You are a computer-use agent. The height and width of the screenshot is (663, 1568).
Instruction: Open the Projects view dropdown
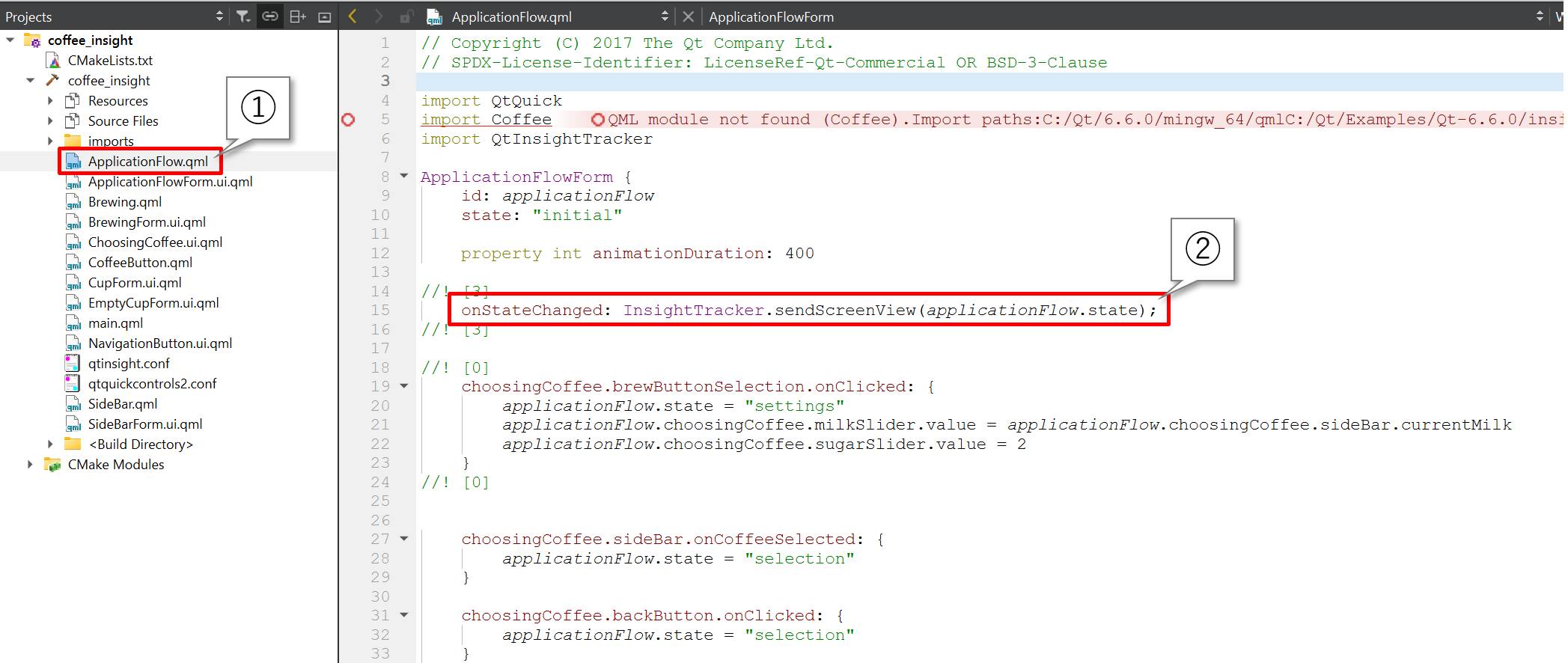[x=219, y=16]
